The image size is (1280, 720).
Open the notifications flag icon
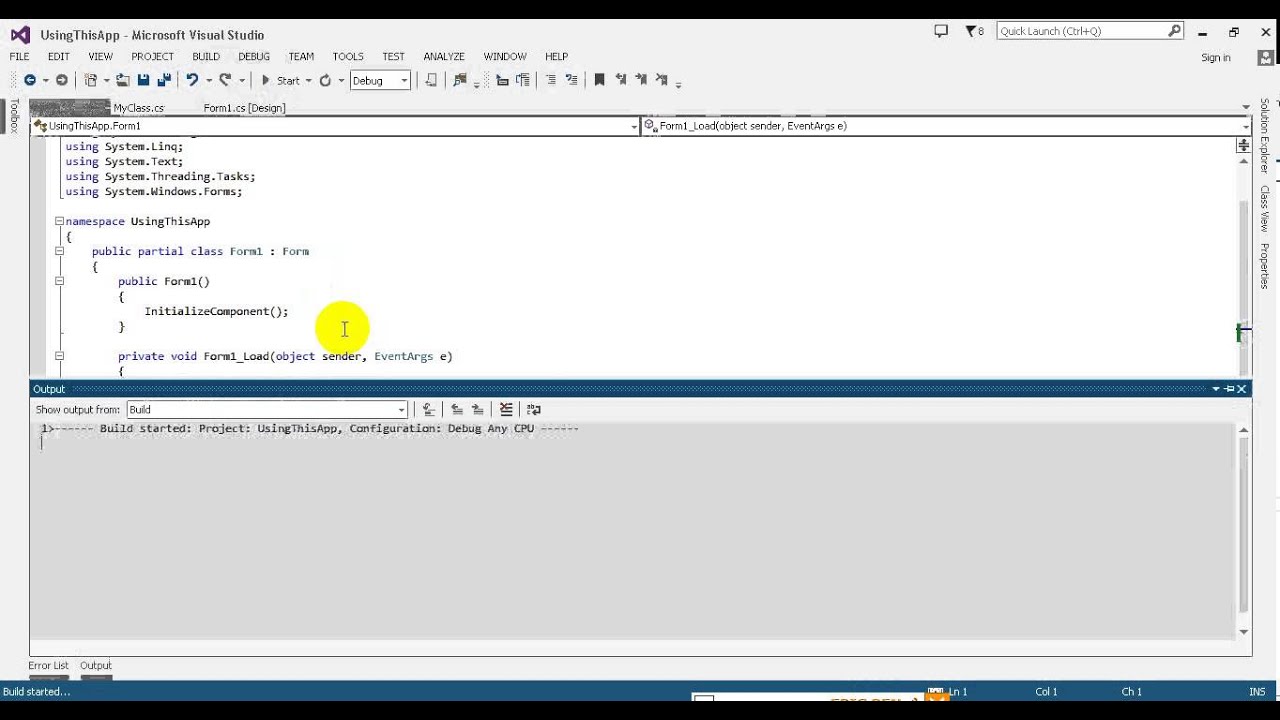[974, 31]
